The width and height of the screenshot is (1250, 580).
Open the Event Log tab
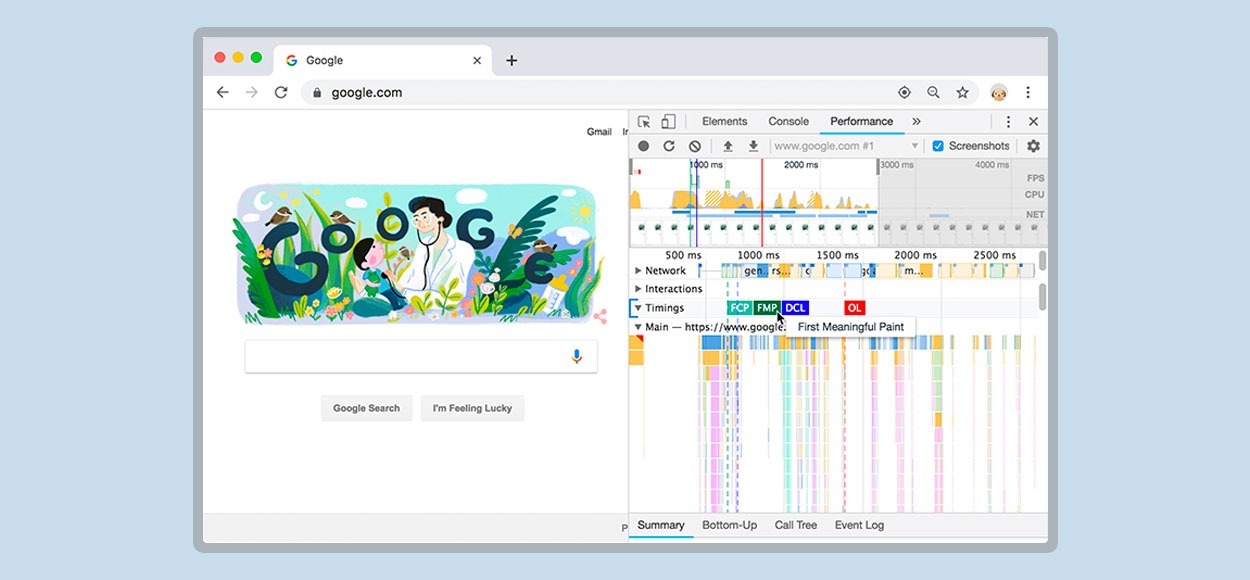click(860, 525)
